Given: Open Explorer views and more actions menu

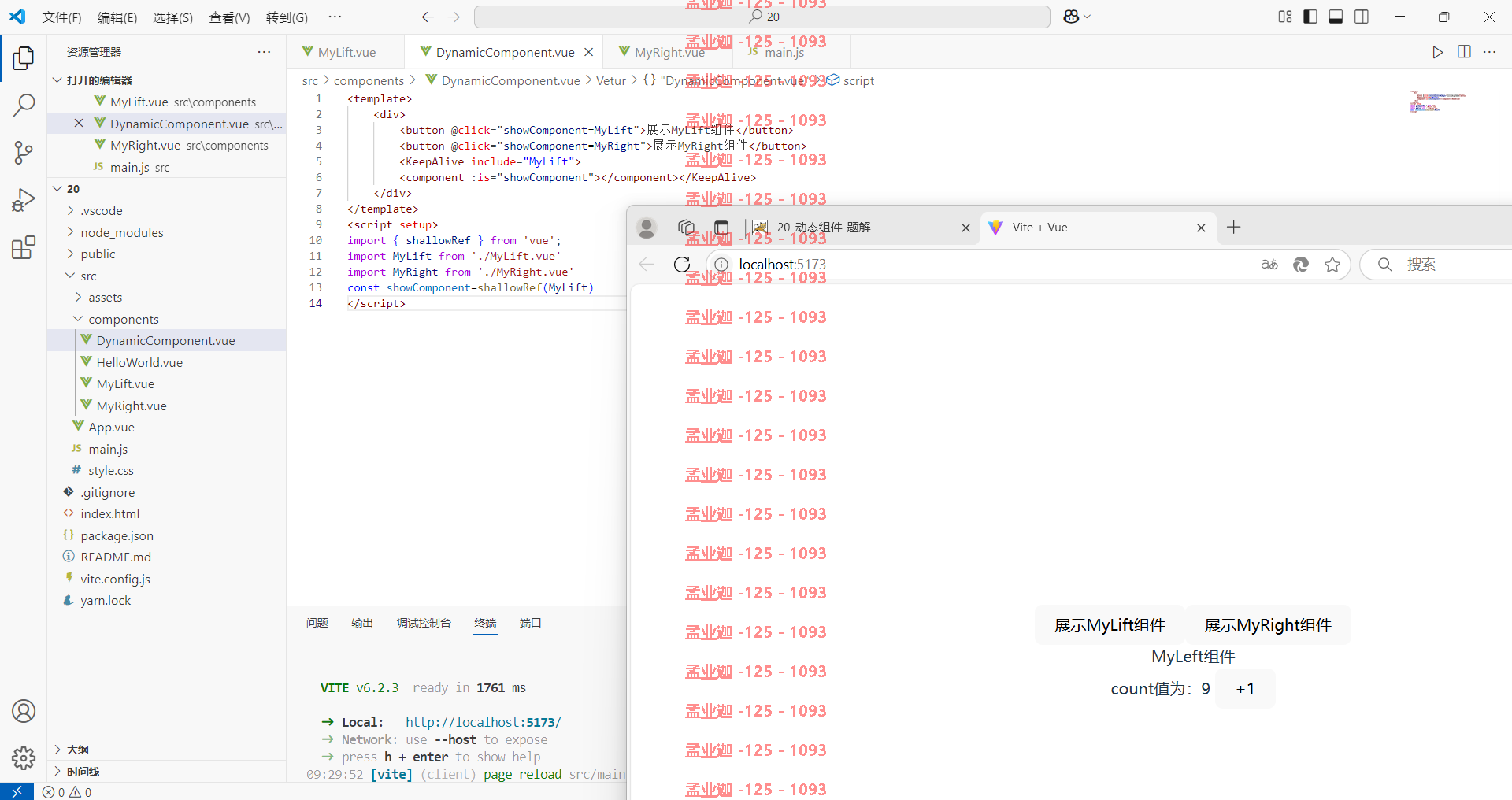Looking at the screenshot, I should click(264, 52).
